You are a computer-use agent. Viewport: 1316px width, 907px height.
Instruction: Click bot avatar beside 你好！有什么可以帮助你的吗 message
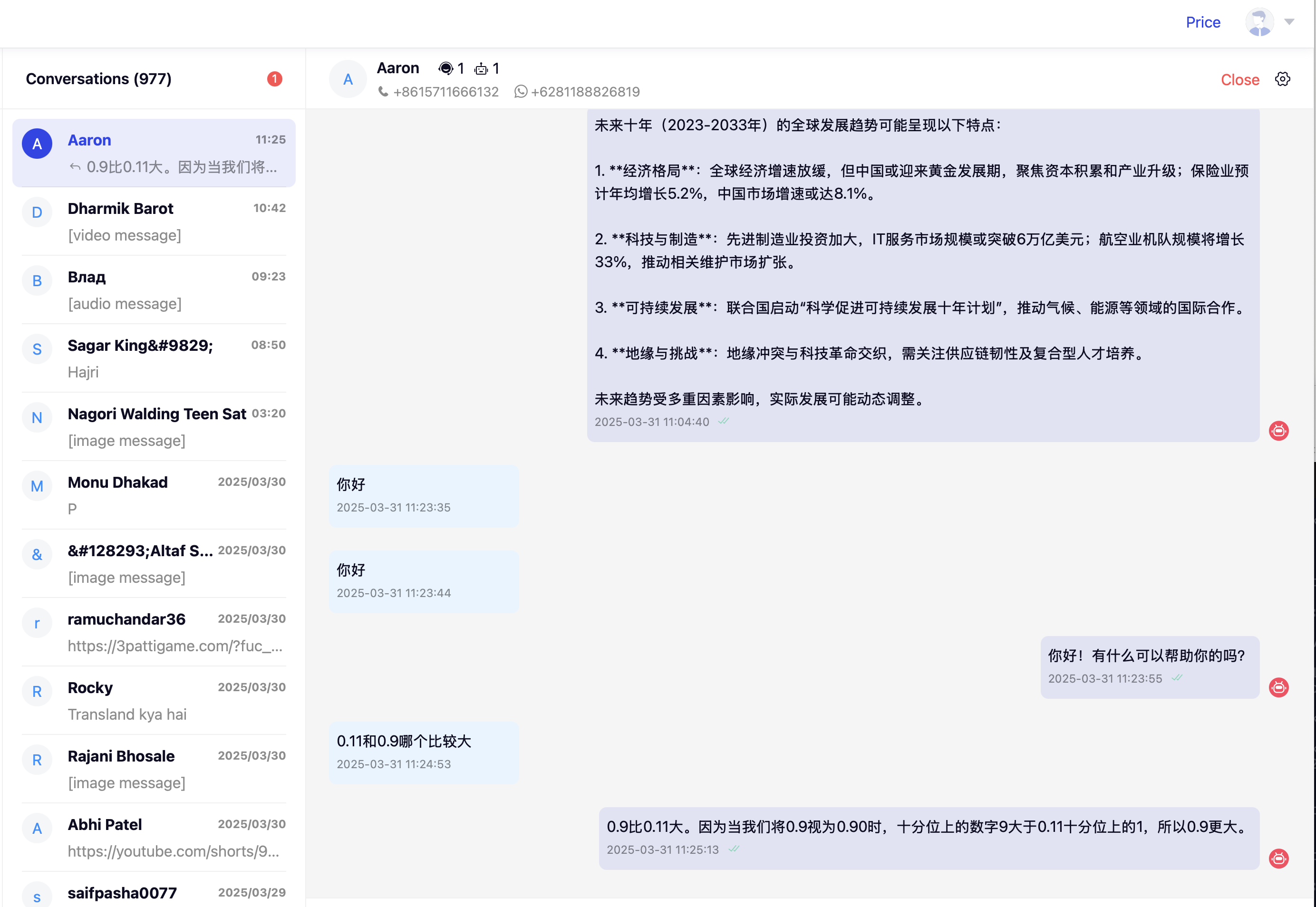pyautogui.click(x=1278, y=687)
